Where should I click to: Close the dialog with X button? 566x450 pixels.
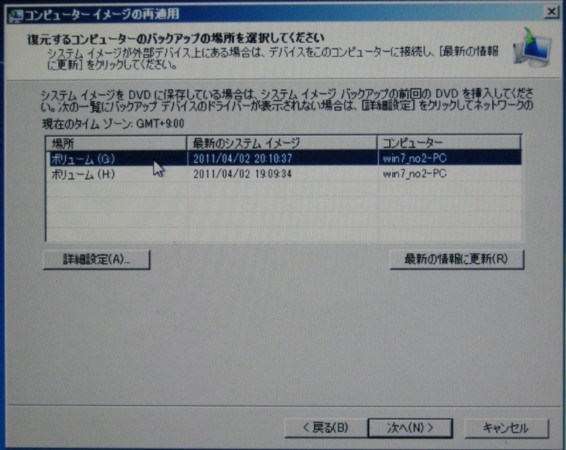[x=551, y=13]
